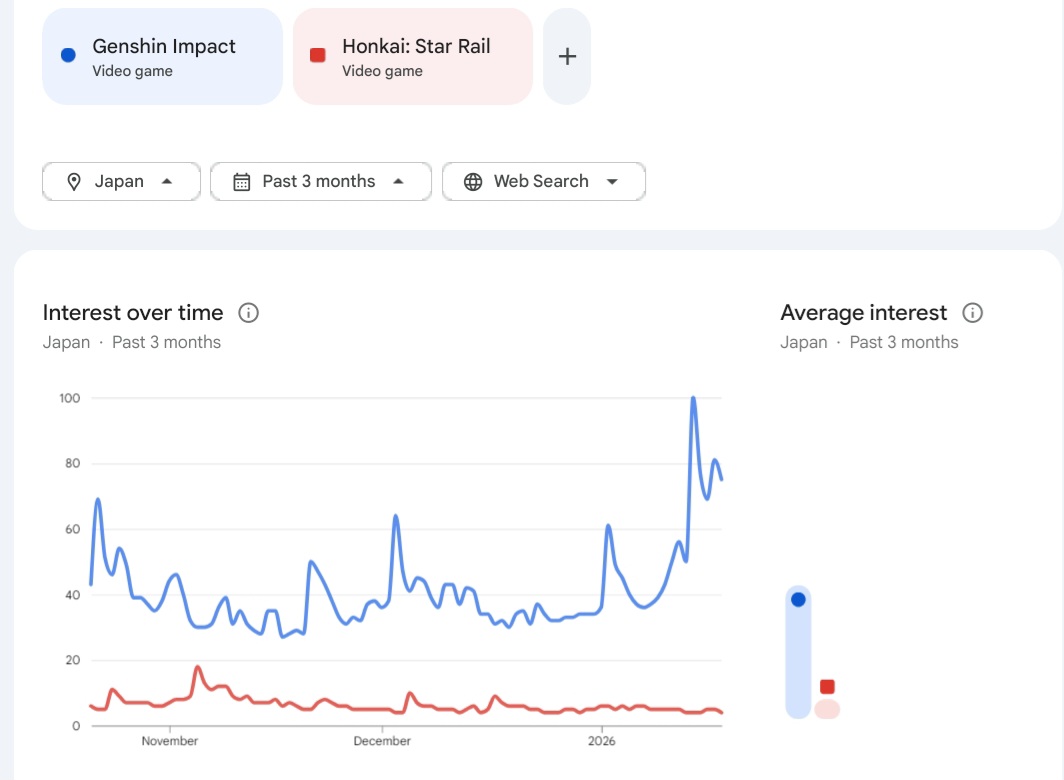Click the red Honkai average interest marker
The height and width of the screenshot is (780, 1064).
(x=827, y=687)
